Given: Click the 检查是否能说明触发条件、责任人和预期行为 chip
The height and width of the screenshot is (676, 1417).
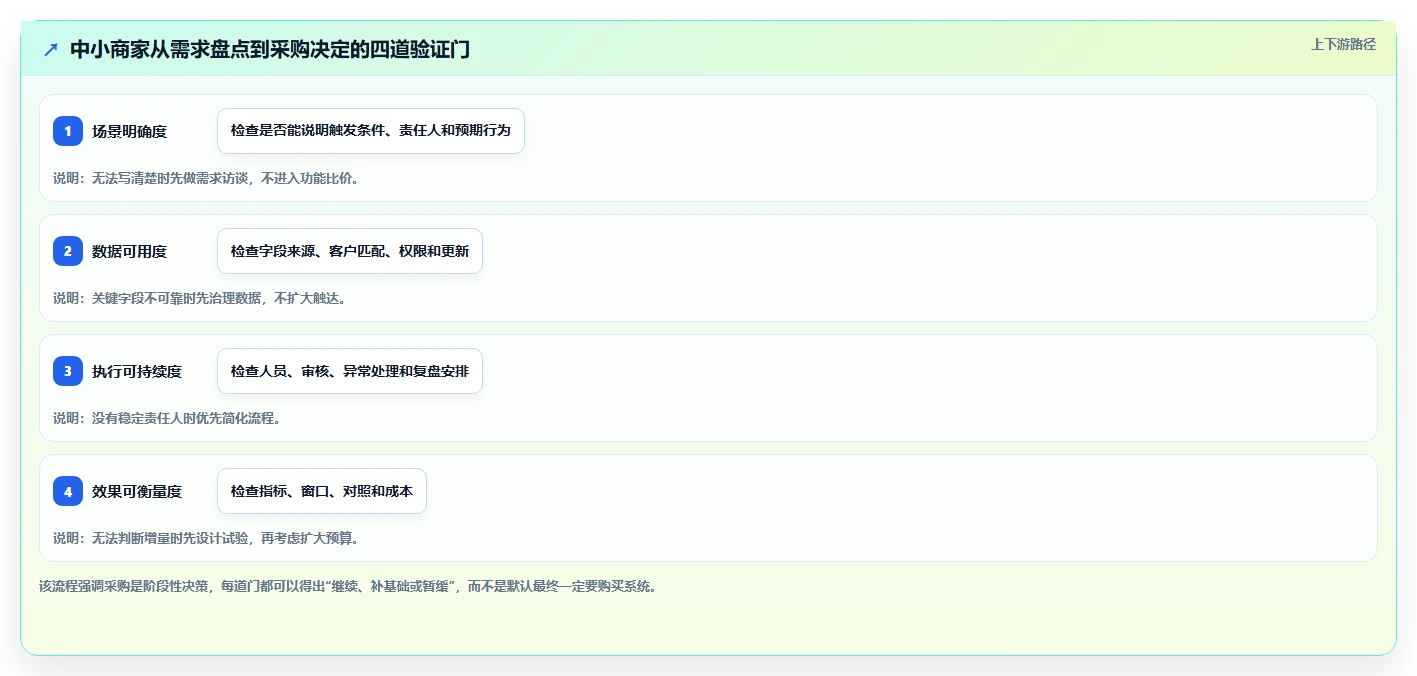Looking at the screenshot, I should click(x=371, y=131).
